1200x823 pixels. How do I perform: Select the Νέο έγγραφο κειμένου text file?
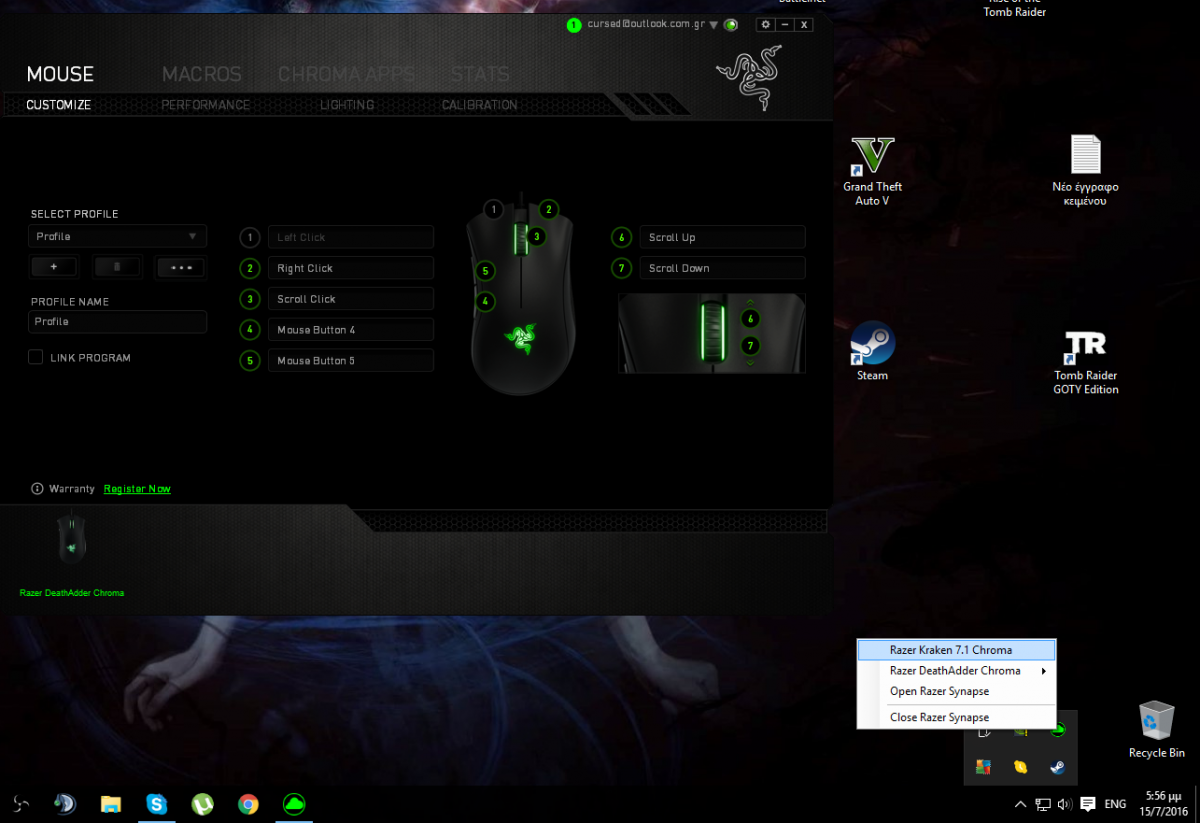click(1086, 171)
